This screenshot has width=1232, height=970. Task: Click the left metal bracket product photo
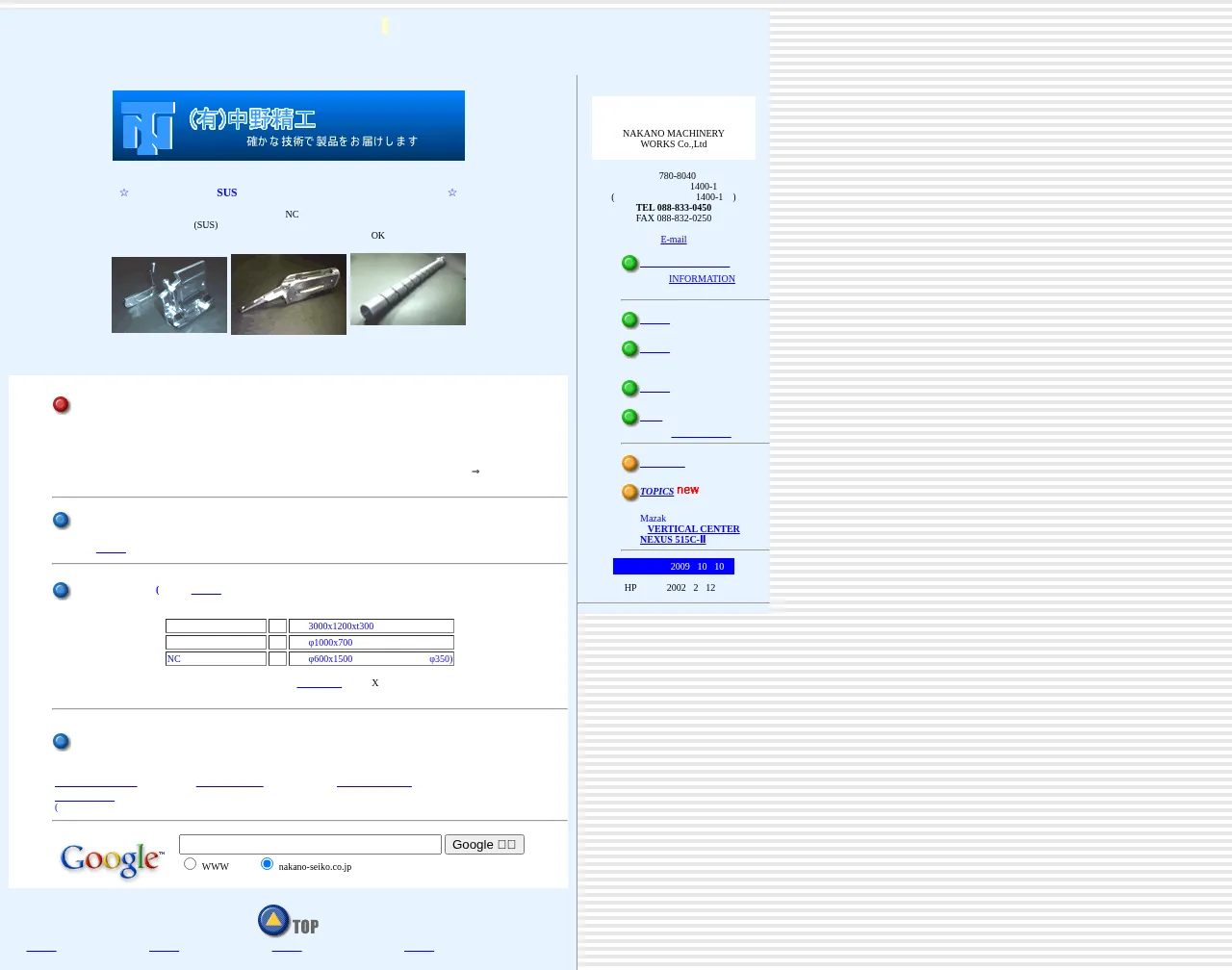[169, 294]
